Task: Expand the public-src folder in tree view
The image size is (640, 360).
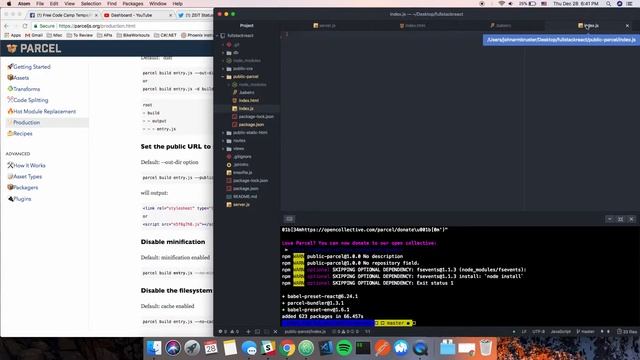Action: pyautogui.click(x=223, y=69)
